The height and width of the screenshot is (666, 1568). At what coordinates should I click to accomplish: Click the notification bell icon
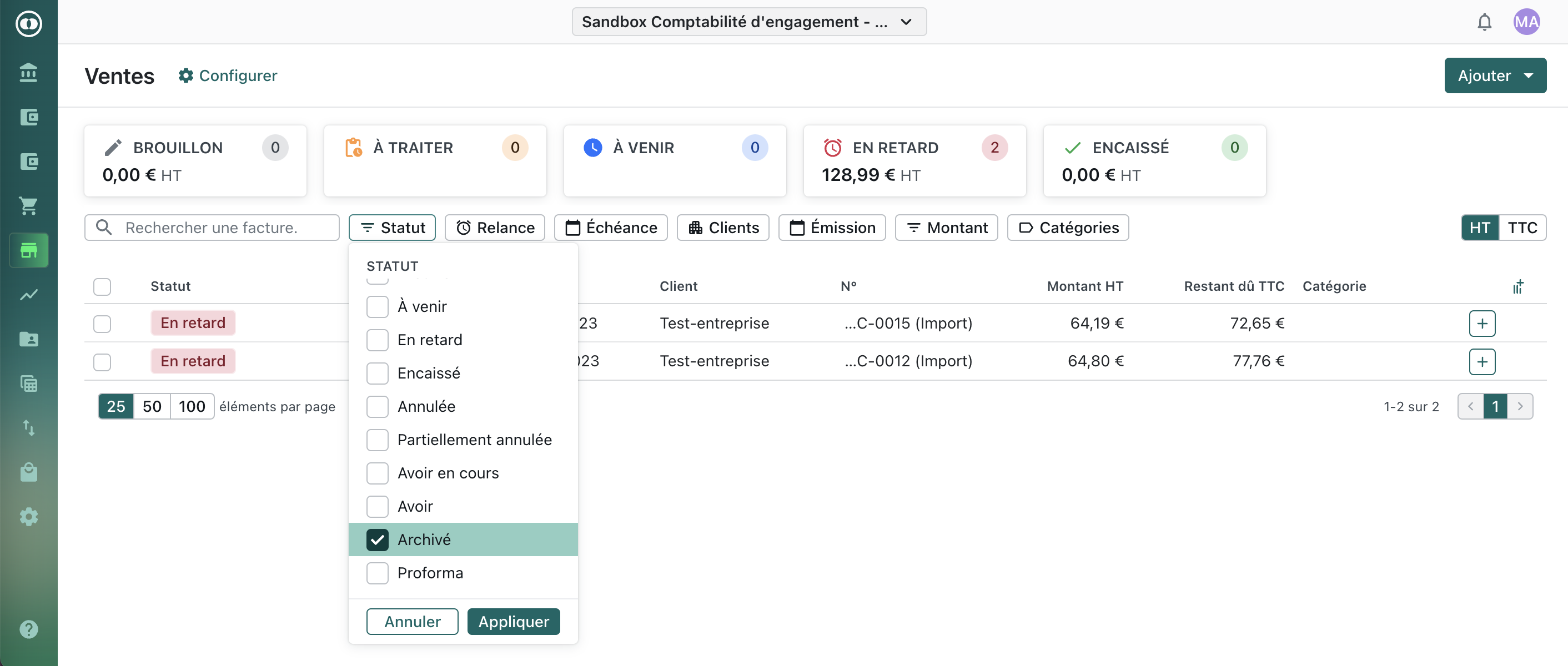pos(1484,23)
